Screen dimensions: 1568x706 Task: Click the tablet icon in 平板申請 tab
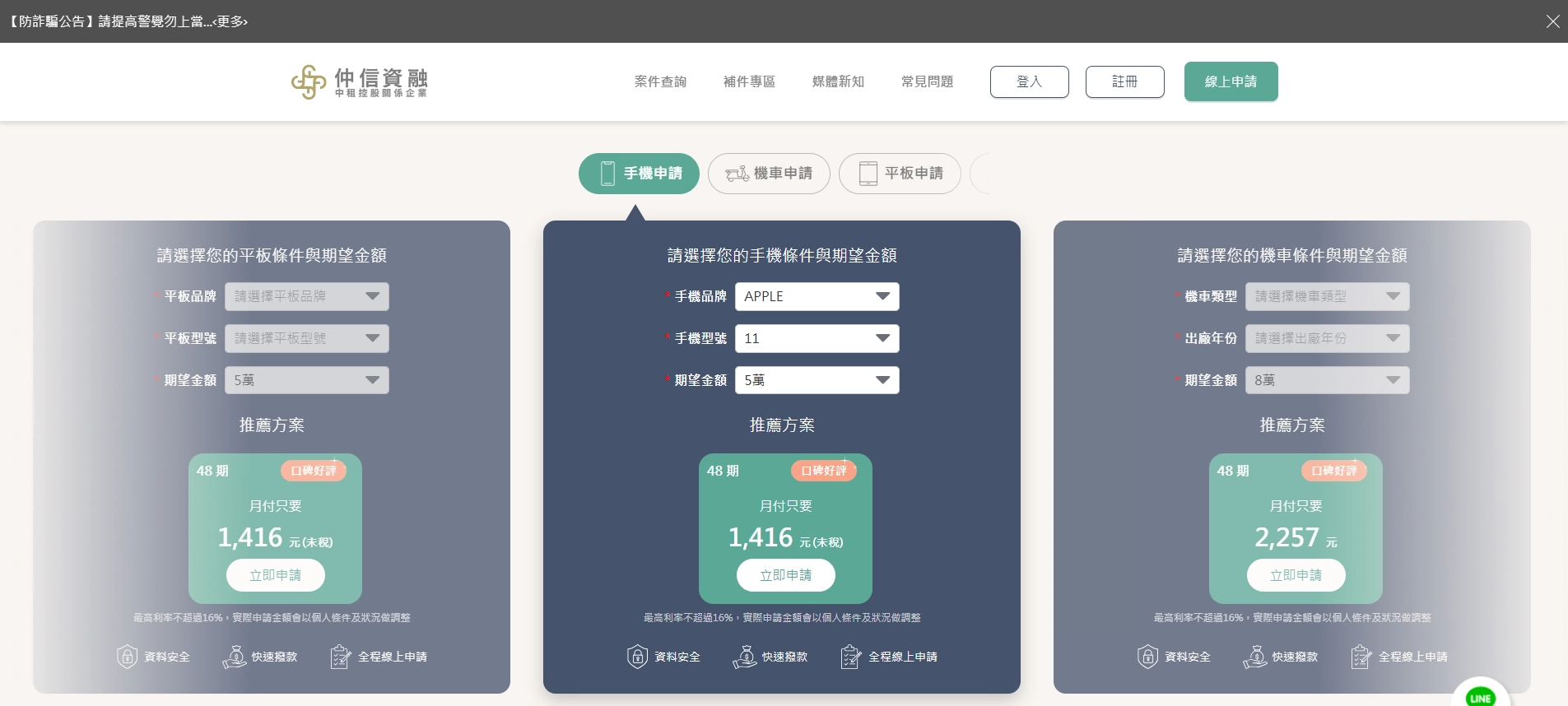[868, 174]
